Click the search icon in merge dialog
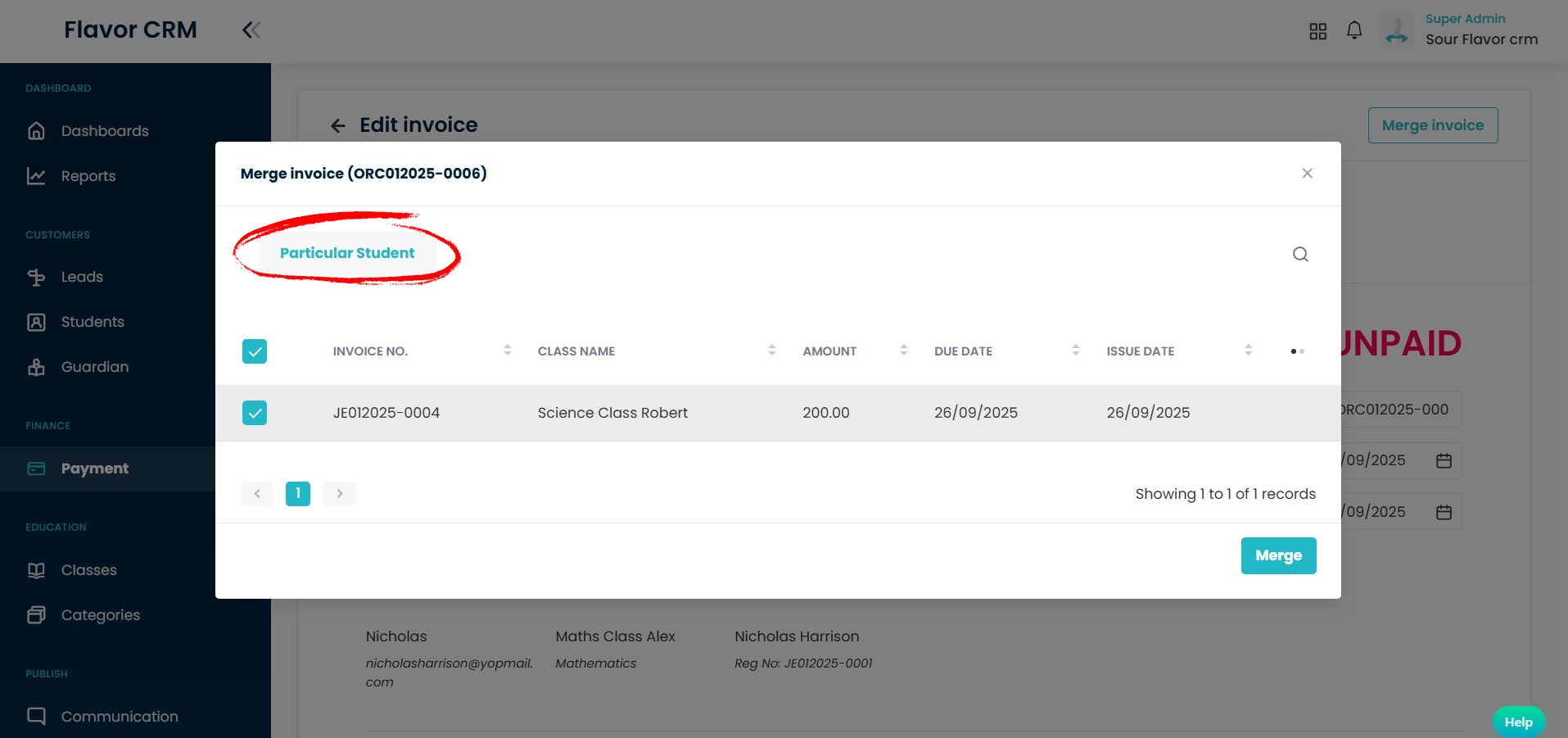The width and height of the screenshot is (1568, 738). [x=1300, y=254]
